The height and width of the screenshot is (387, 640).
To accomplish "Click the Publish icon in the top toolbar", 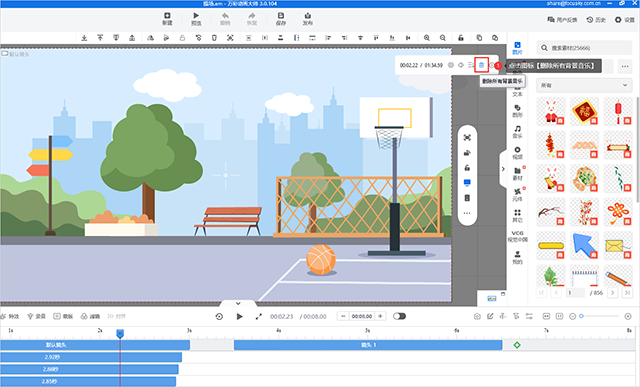I will click(x=307, y=19).
